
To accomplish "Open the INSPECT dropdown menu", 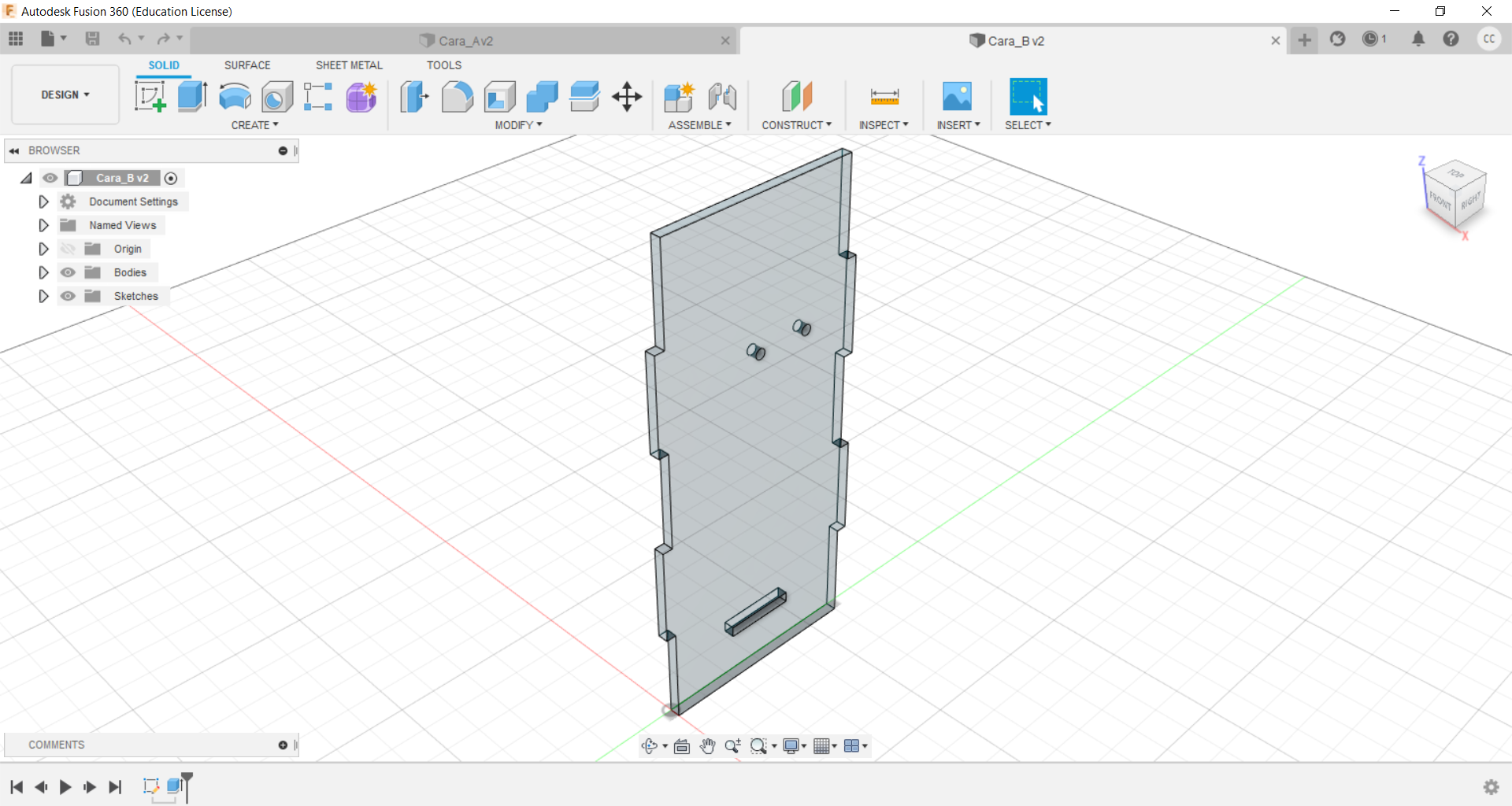I will [x=884, y=125].
